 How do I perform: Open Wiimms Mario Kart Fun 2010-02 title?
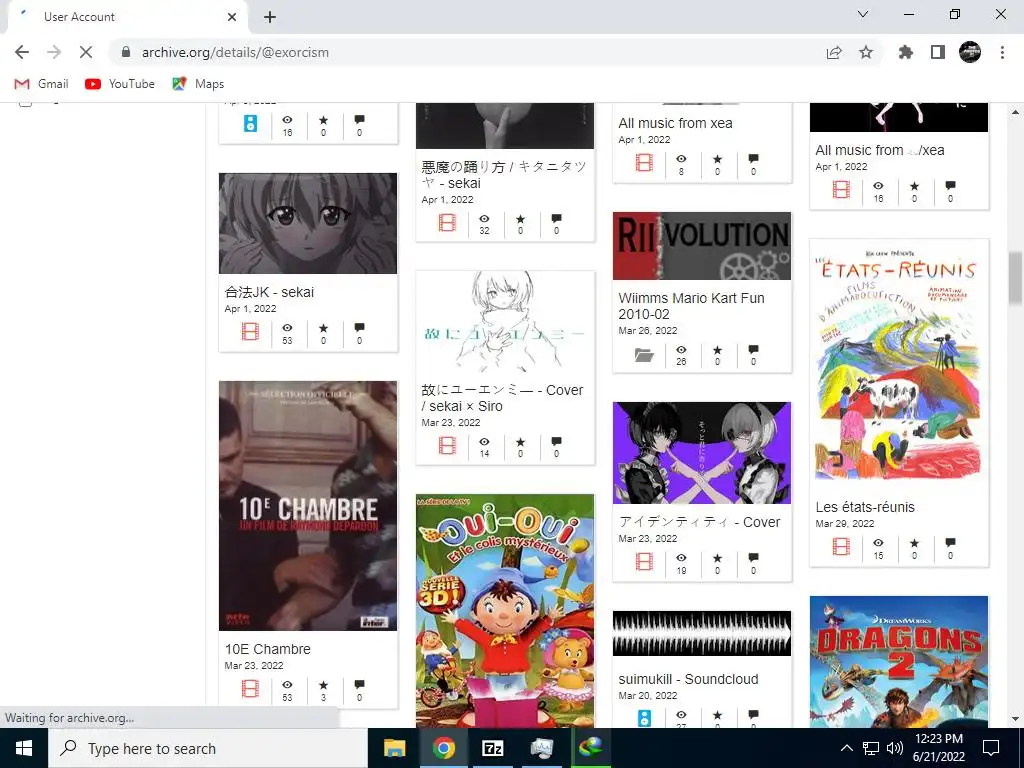pyautogui.click(x=691, y=306)
